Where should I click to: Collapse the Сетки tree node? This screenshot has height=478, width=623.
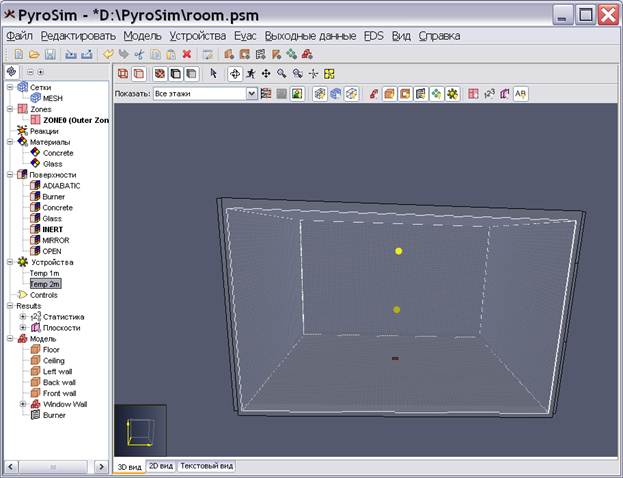(x=10, y=87)
